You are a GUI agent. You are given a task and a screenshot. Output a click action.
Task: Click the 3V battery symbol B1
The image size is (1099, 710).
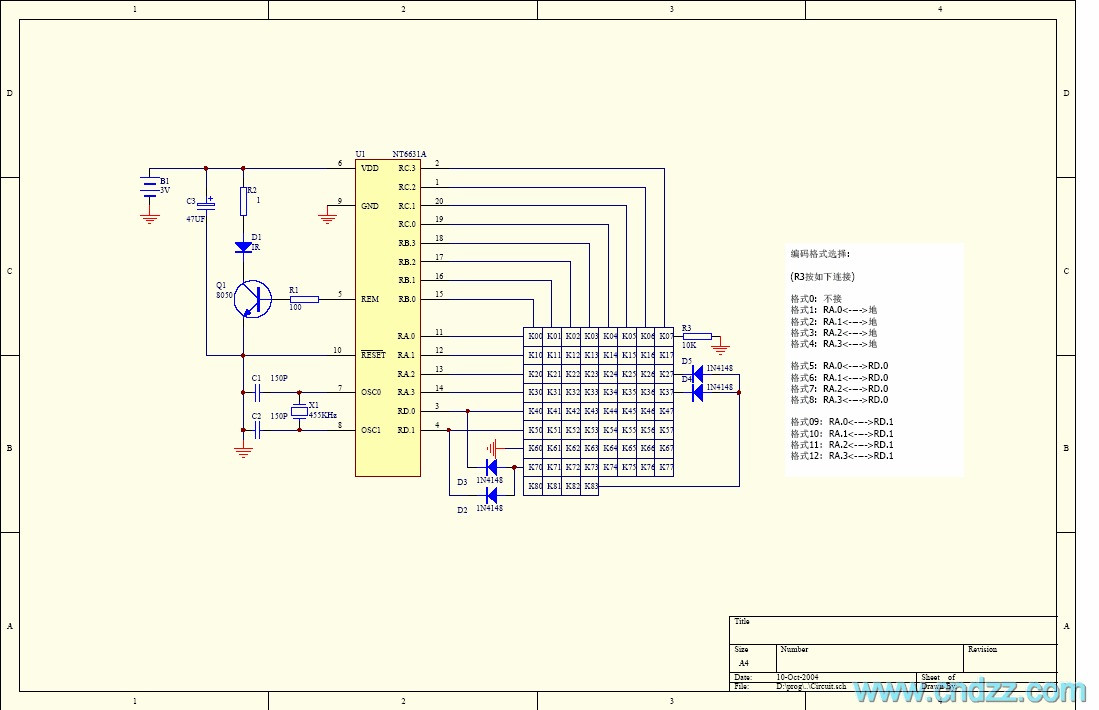148,187
